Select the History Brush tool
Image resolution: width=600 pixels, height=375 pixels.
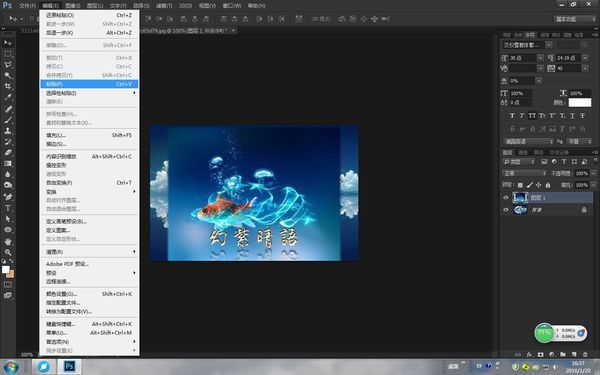(x=8, y=142)
